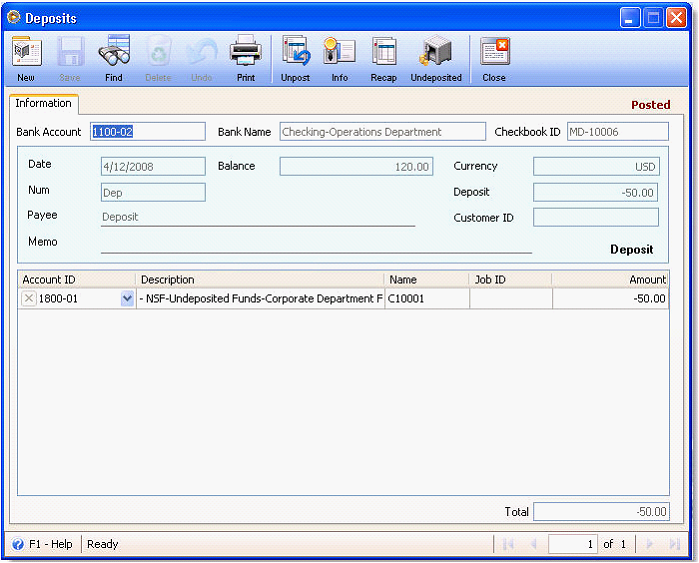Click the New deposit toolbar icon
Image resolution: width=699 pixels, height=563 pixels.
[26, 52]
